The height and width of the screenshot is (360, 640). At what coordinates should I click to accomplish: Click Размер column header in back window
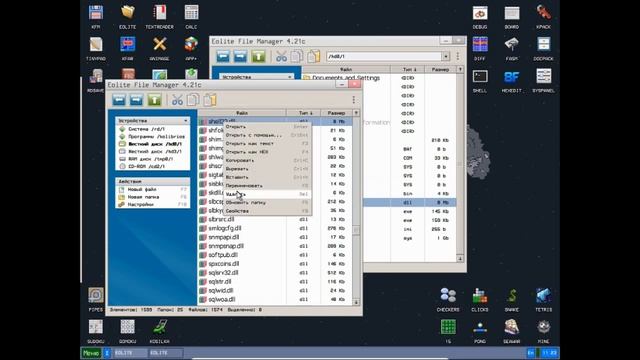click(x=440, y=69)
